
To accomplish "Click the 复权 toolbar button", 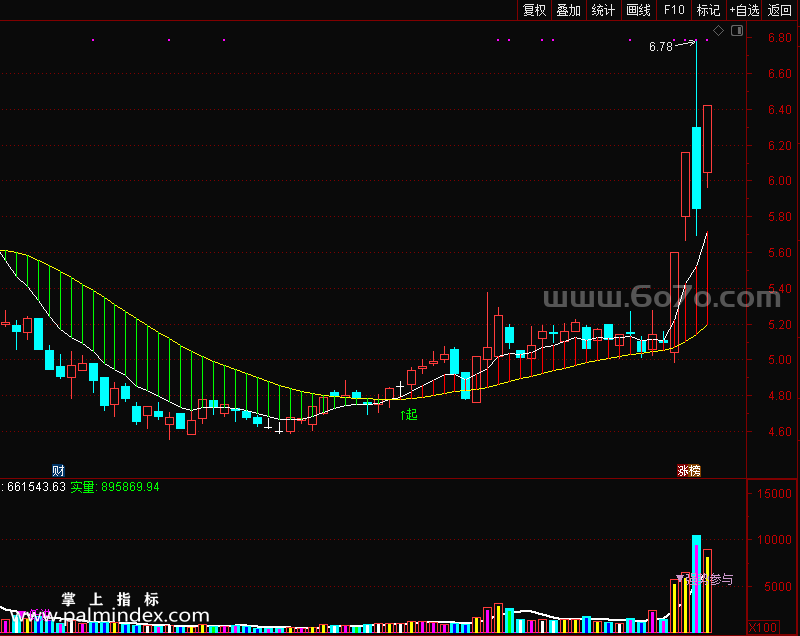I will [x=535, y=10].
